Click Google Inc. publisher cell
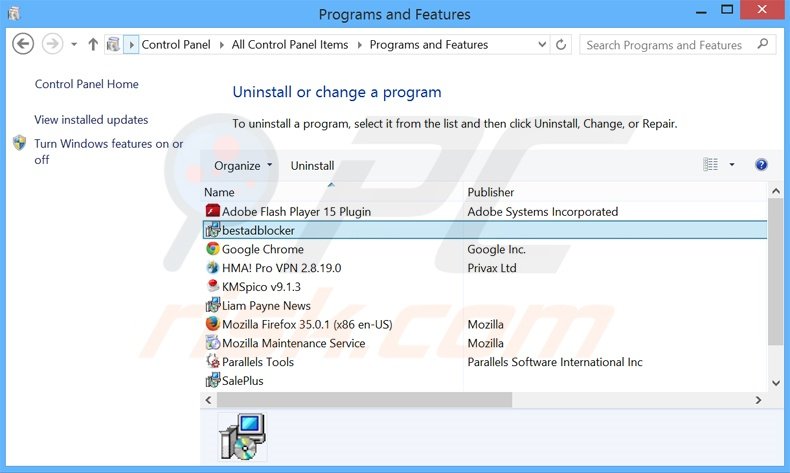 (x=496, y=249)
